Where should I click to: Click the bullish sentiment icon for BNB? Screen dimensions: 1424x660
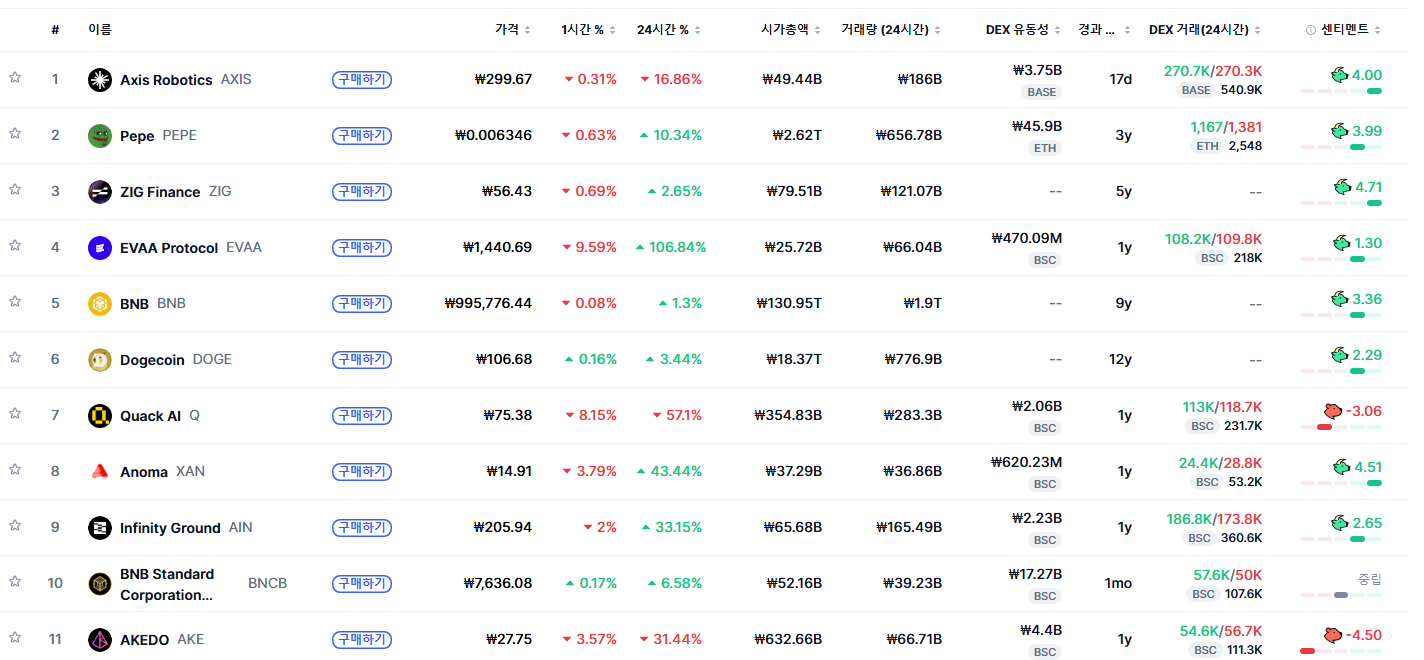[x=1339, y=298]
